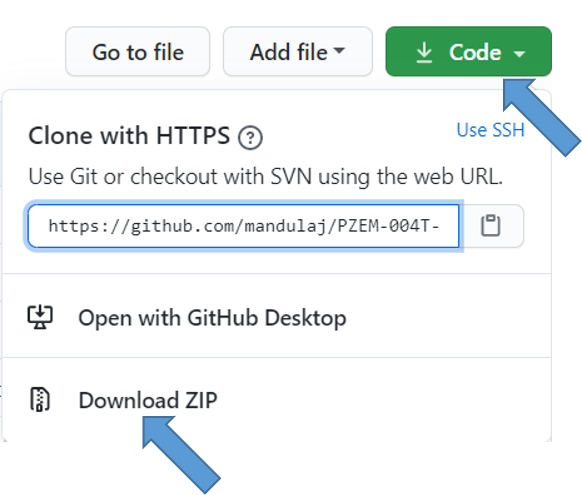Click the download arrow icon on Code button
Viewport: 582px width, 495px height.
click(x=424, y=52)
